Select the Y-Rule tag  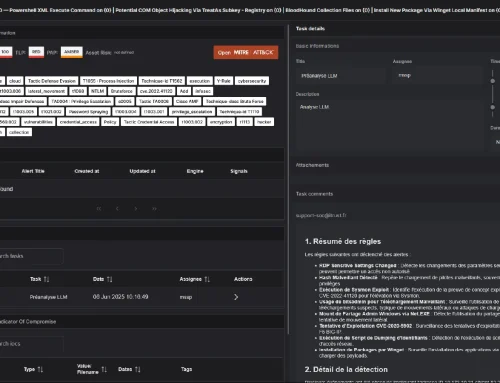click(x=223, y=81)
